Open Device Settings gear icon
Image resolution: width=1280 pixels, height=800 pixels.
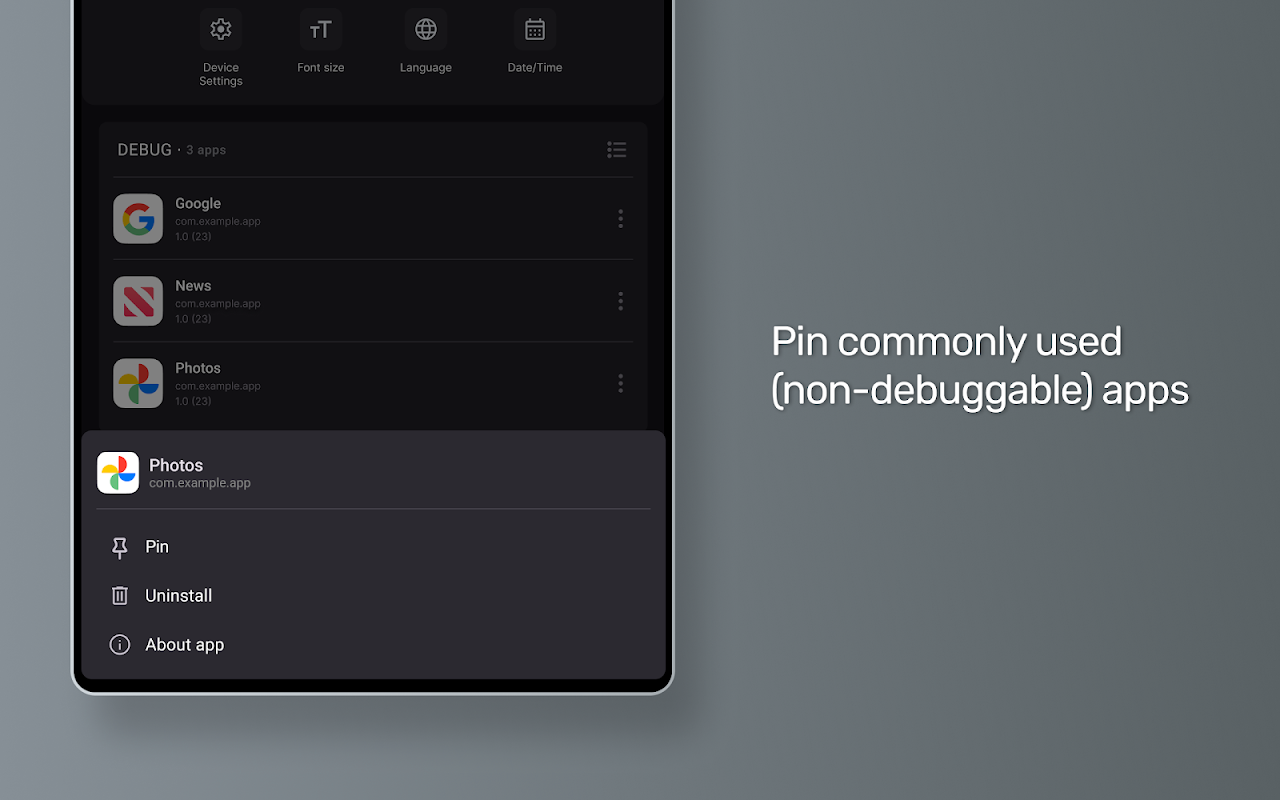[x=221, y=30]
